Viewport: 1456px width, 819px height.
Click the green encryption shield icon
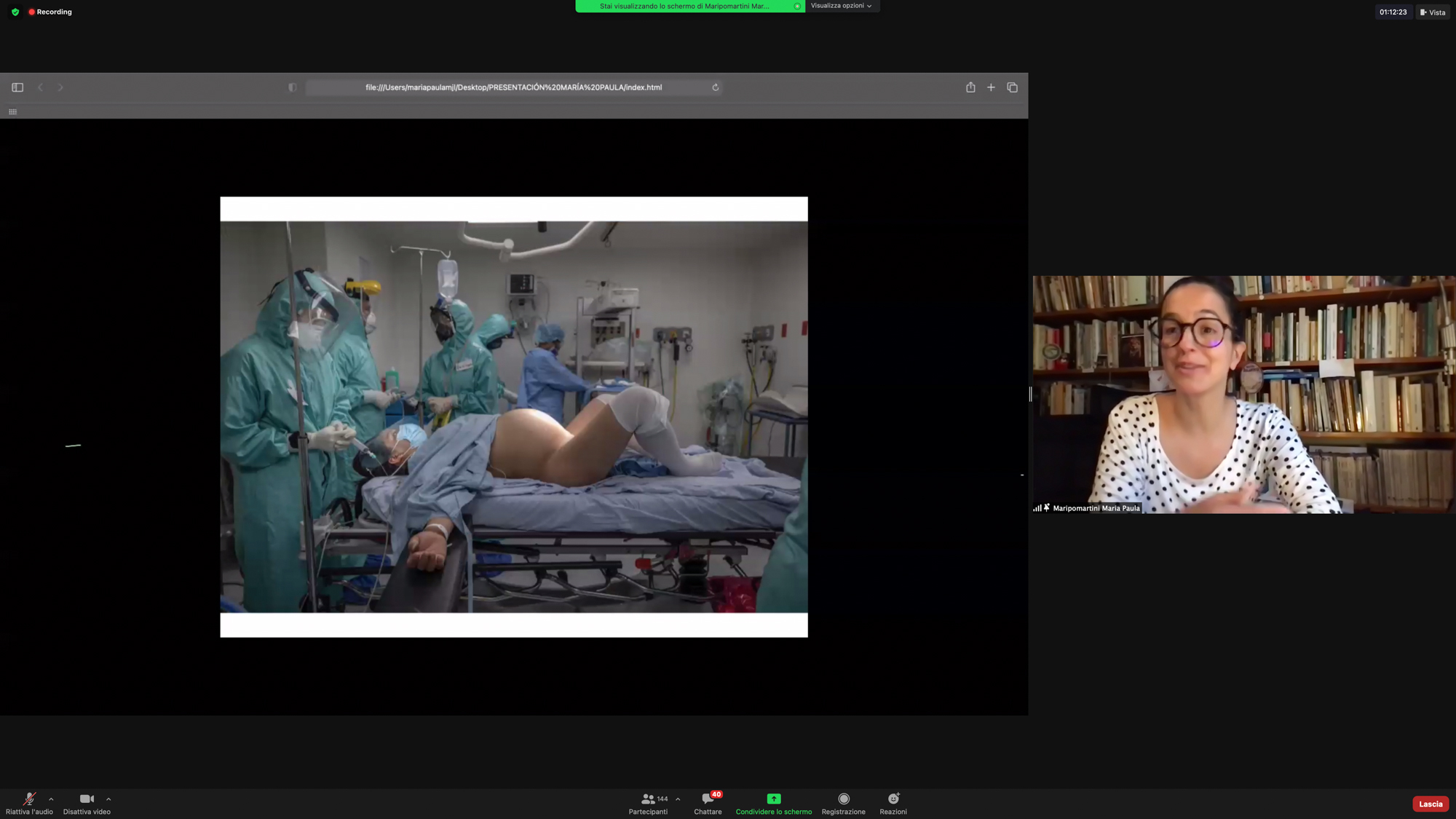[15, 12]
